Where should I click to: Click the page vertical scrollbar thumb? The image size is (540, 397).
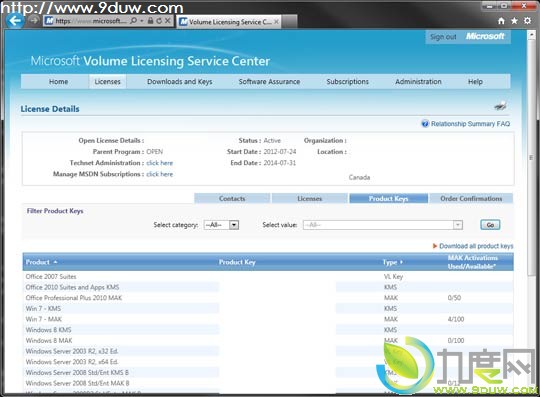click(x=531, y=157)
